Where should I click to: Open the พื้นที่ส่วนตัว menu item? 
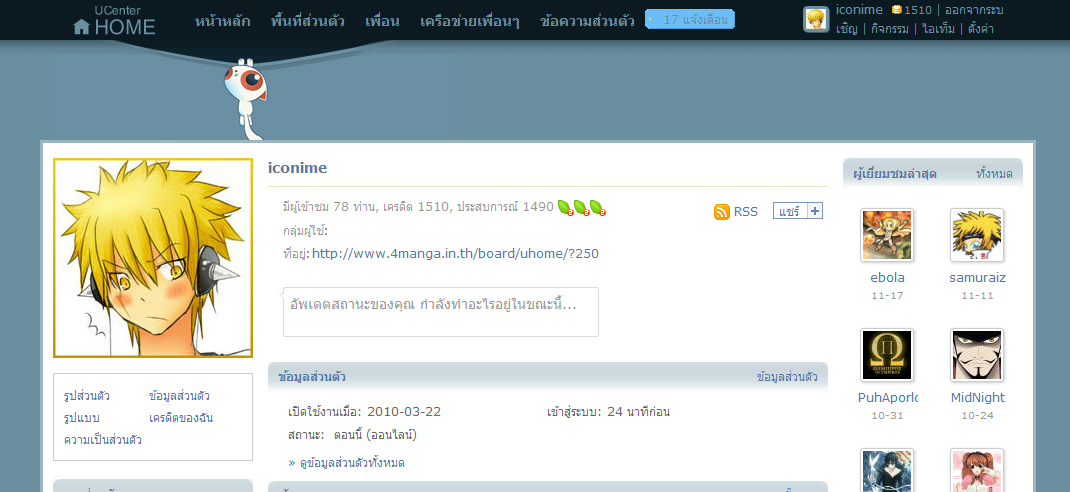(307, 21)
